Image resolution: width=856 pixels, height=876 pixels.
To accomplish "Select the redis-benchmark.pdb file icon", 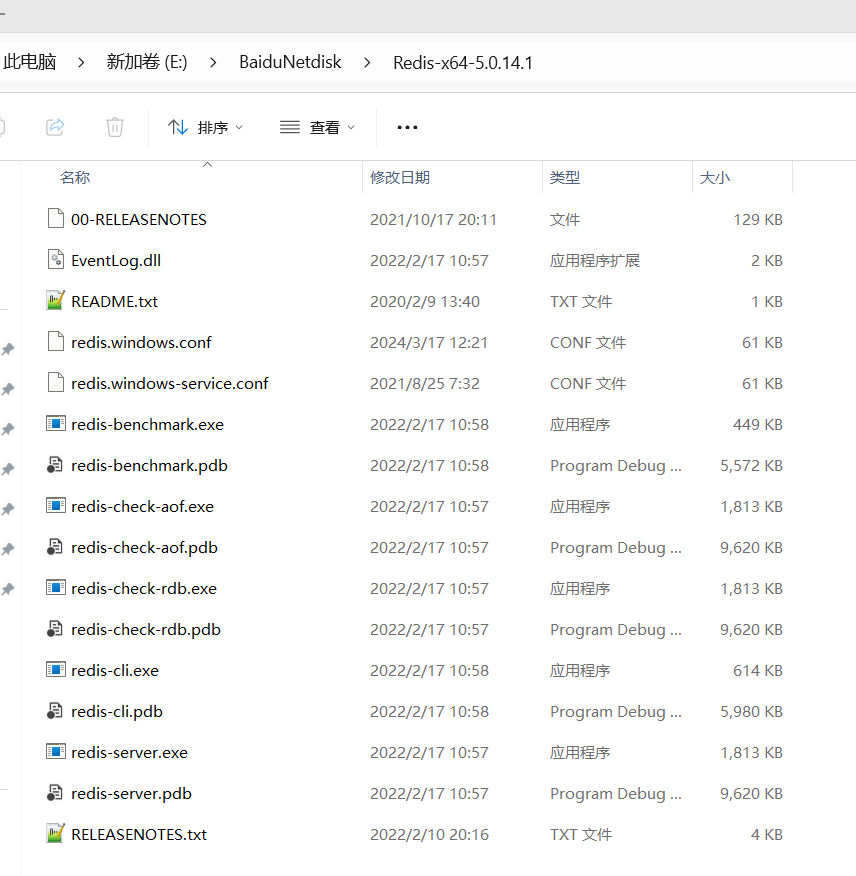I will [x=54, y=465].
